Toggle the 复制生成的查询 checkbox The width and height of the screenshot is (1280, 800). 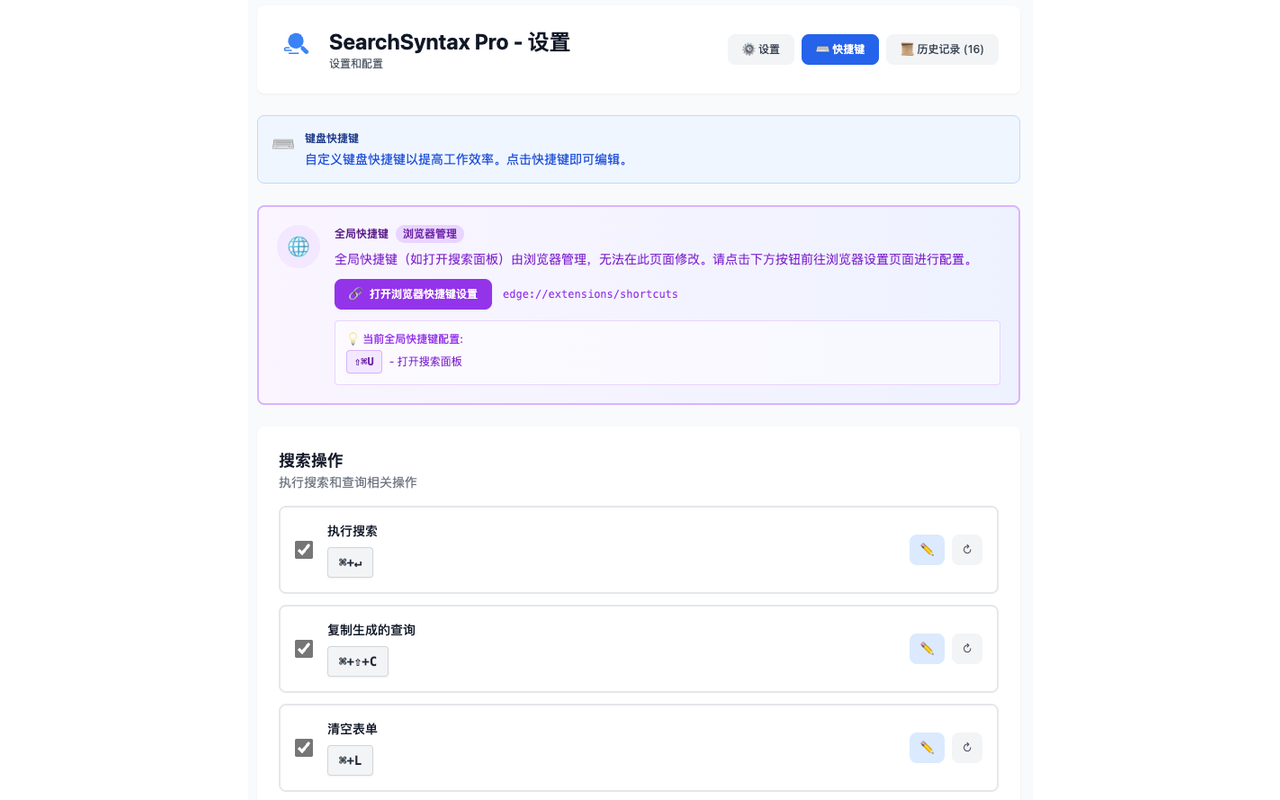(304, 649)
